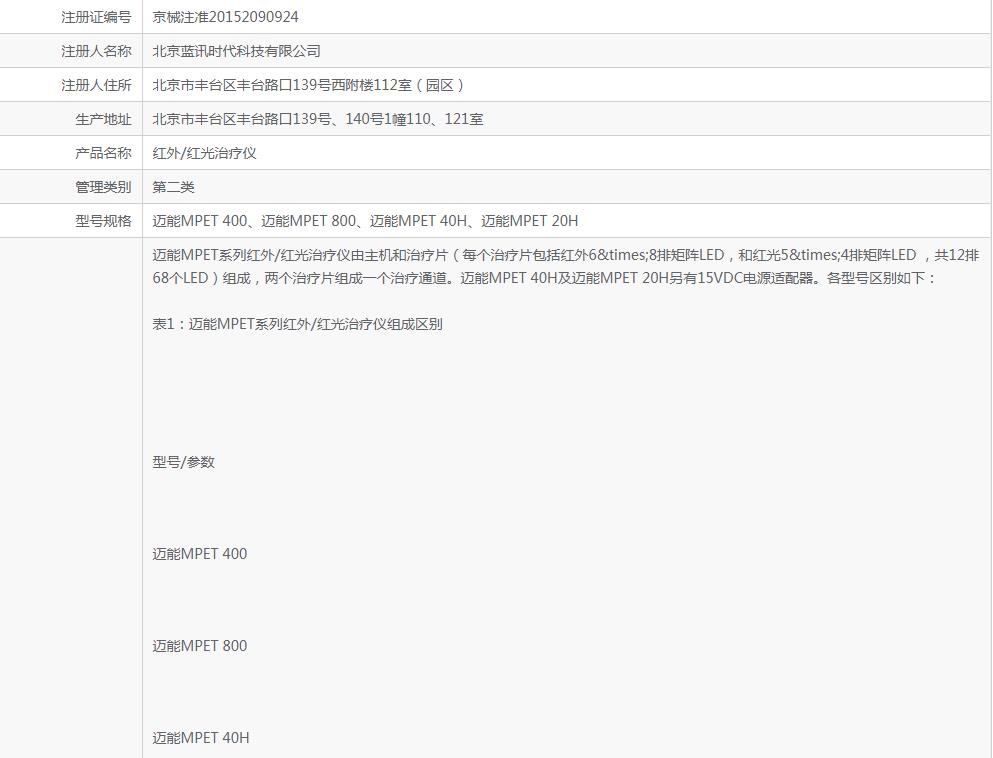The image size is (993, 758).
Task: Click the 型号/参数 header text
Action: (184, 462)
